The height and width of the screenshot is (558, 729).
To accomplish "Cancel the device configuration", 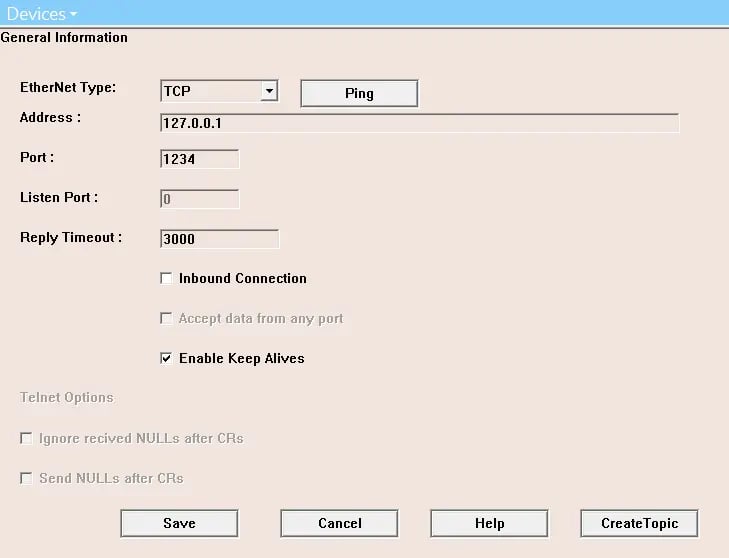I will [339, 523].
